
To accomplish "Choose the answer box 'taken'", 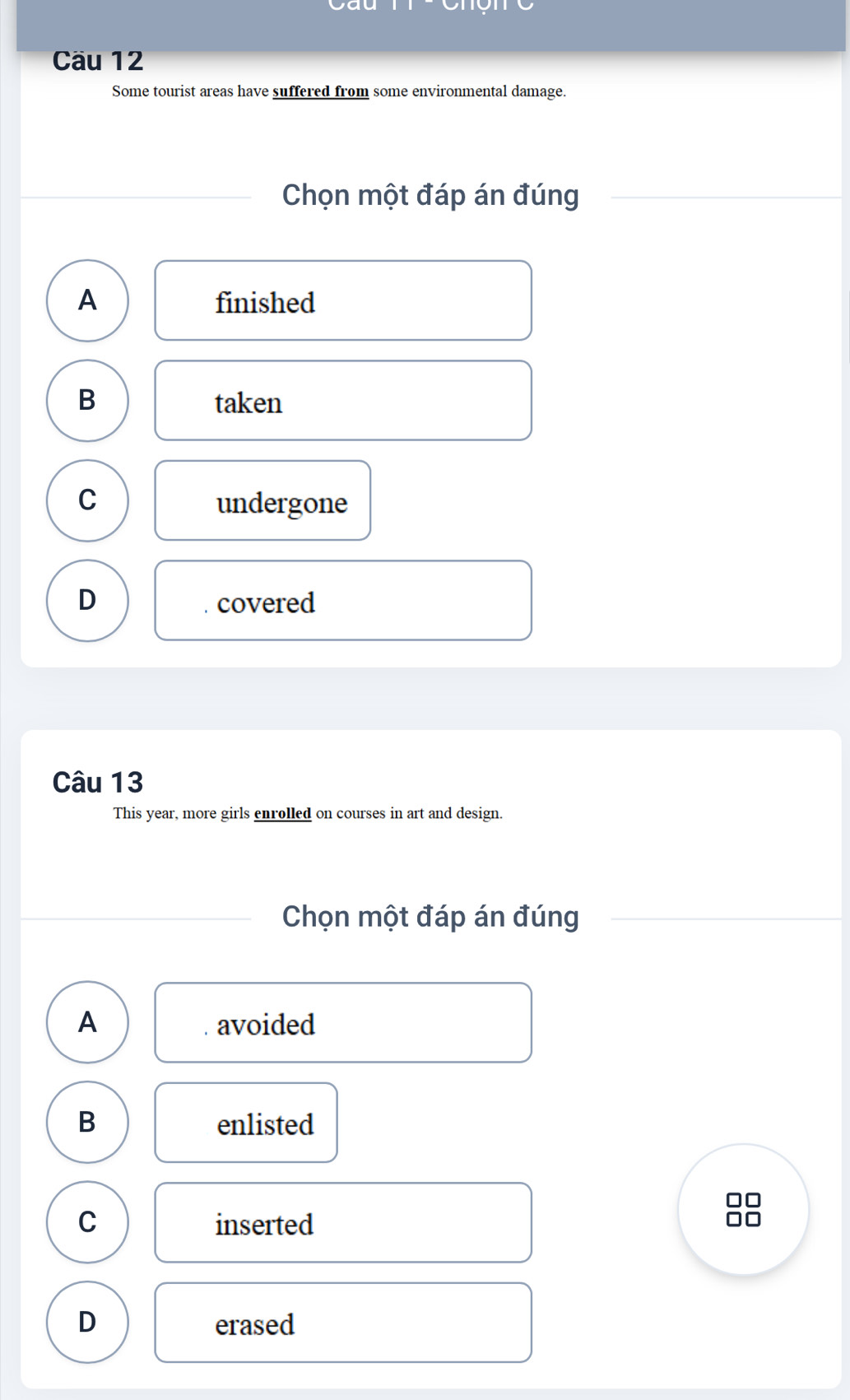I will [x=343, y=400].
